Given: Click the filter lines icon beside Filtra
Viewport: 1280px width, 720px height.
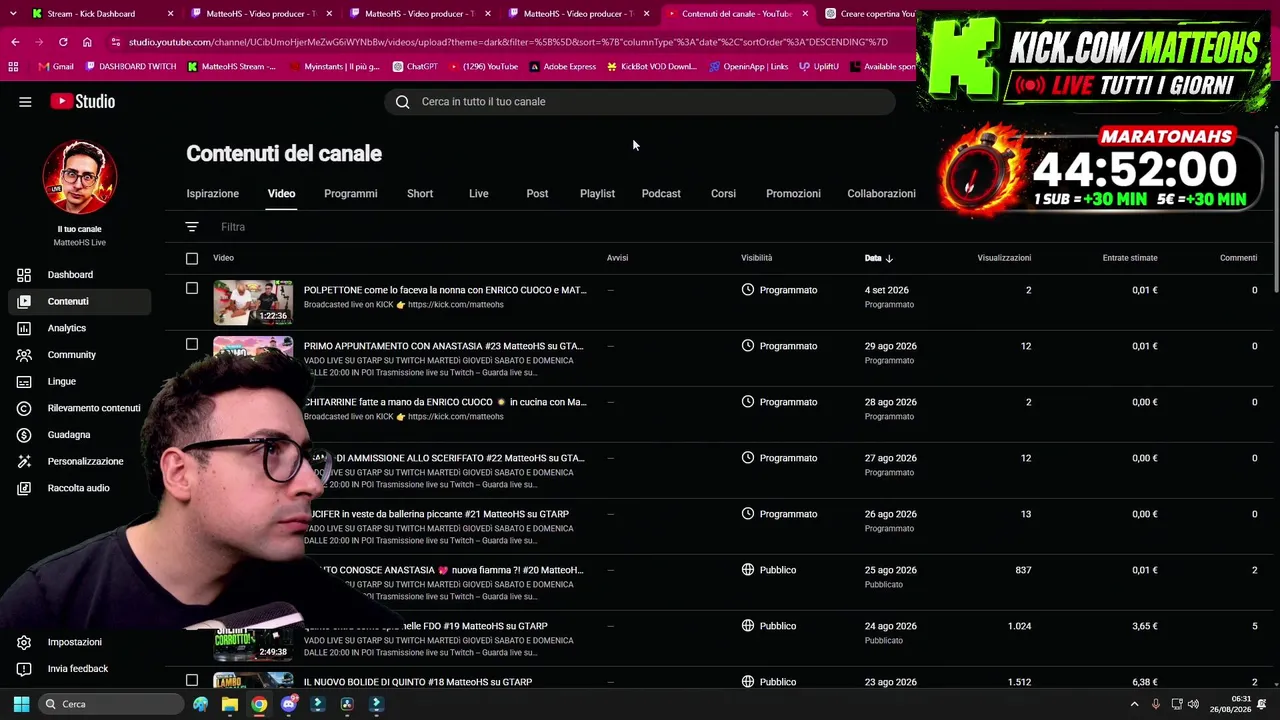Looking at the screenshot, I should pos(192,227).
